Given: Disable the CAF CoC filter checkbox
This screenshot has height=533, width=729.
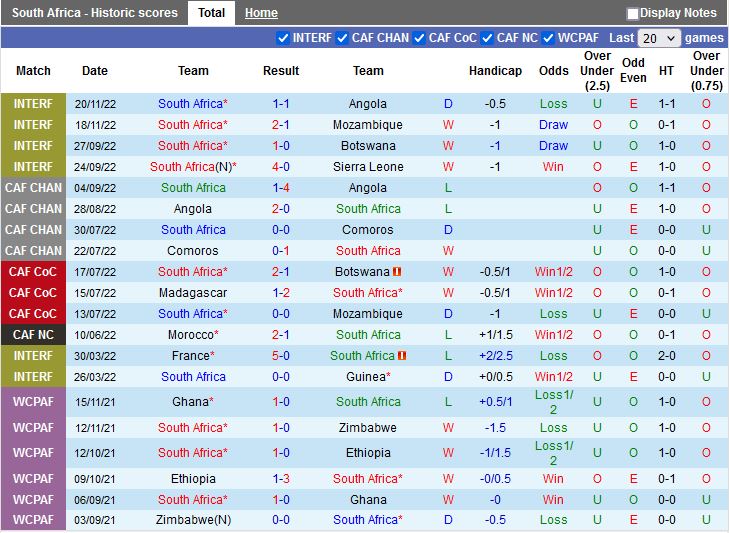Looking at the screenshot, I should [x=419, y=38].
